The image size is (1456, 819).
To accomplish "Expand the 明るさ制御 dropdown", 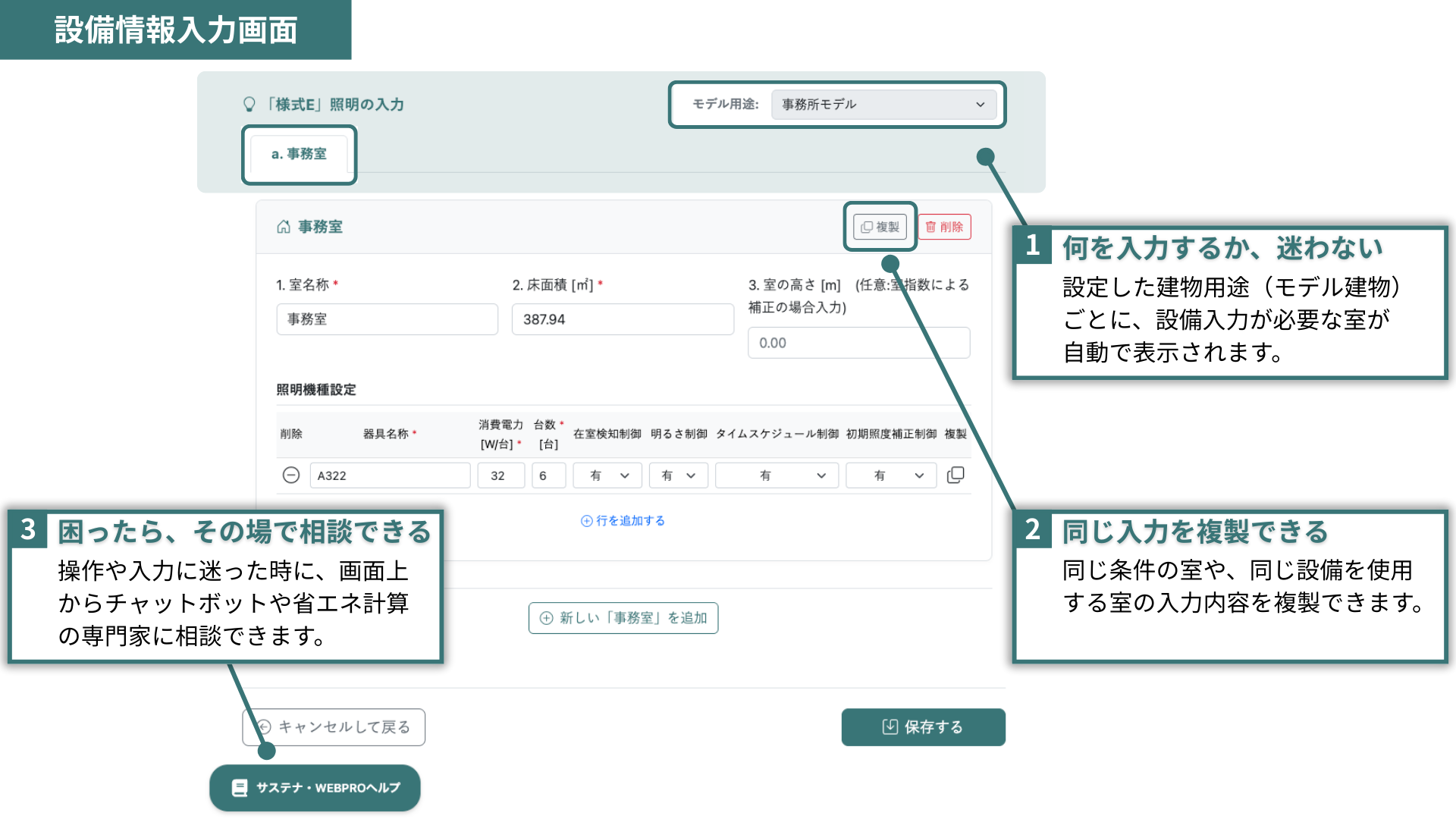I will click(x=678, y=475).
